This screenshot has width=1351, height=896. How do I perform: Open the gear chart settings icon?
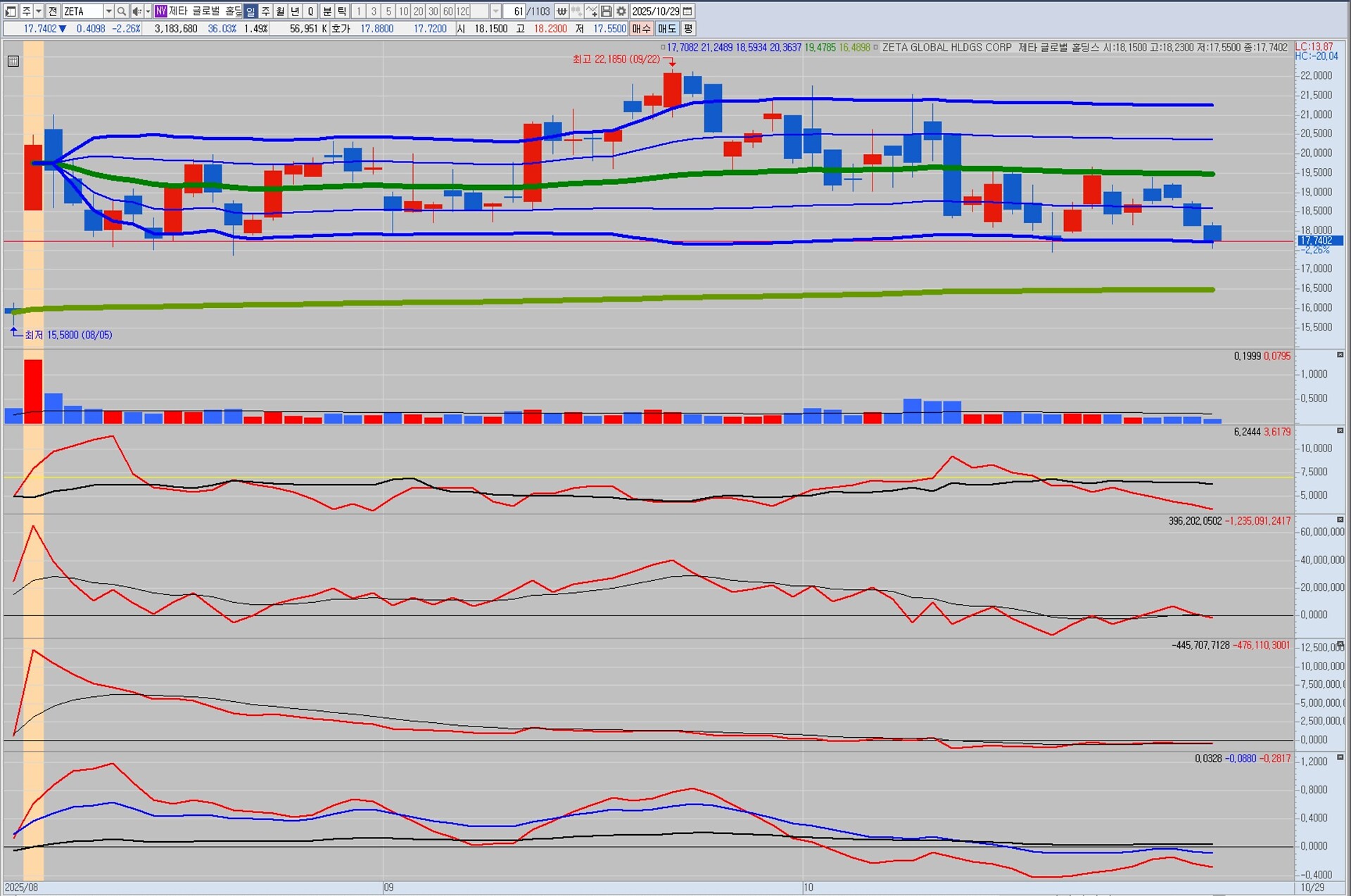click(621, 11)
